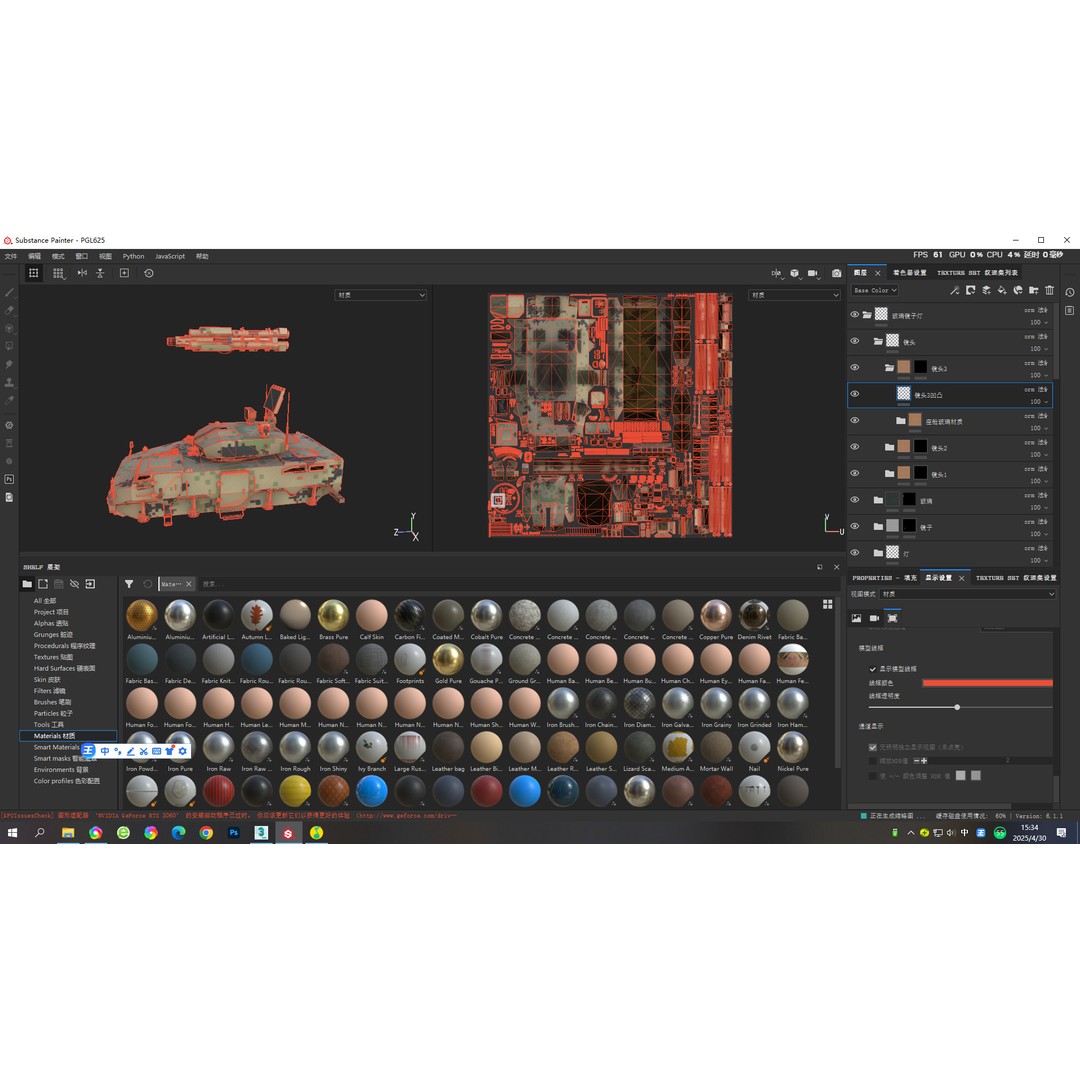Image resolution: width=1080 pixels, height=1080 pixels.
Task: Uncheck the 显示模型线框 wireframe checkbox
Action: point(873,669)
